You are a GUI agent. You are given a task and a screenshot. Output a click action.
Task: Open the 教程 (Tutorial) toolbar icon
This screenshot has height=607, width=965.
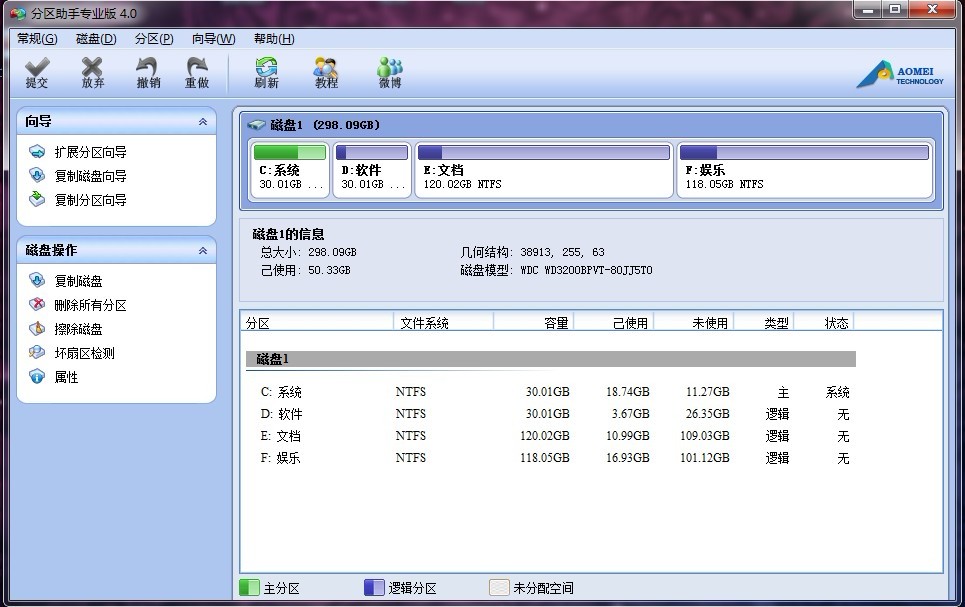(x=326, y=72)
